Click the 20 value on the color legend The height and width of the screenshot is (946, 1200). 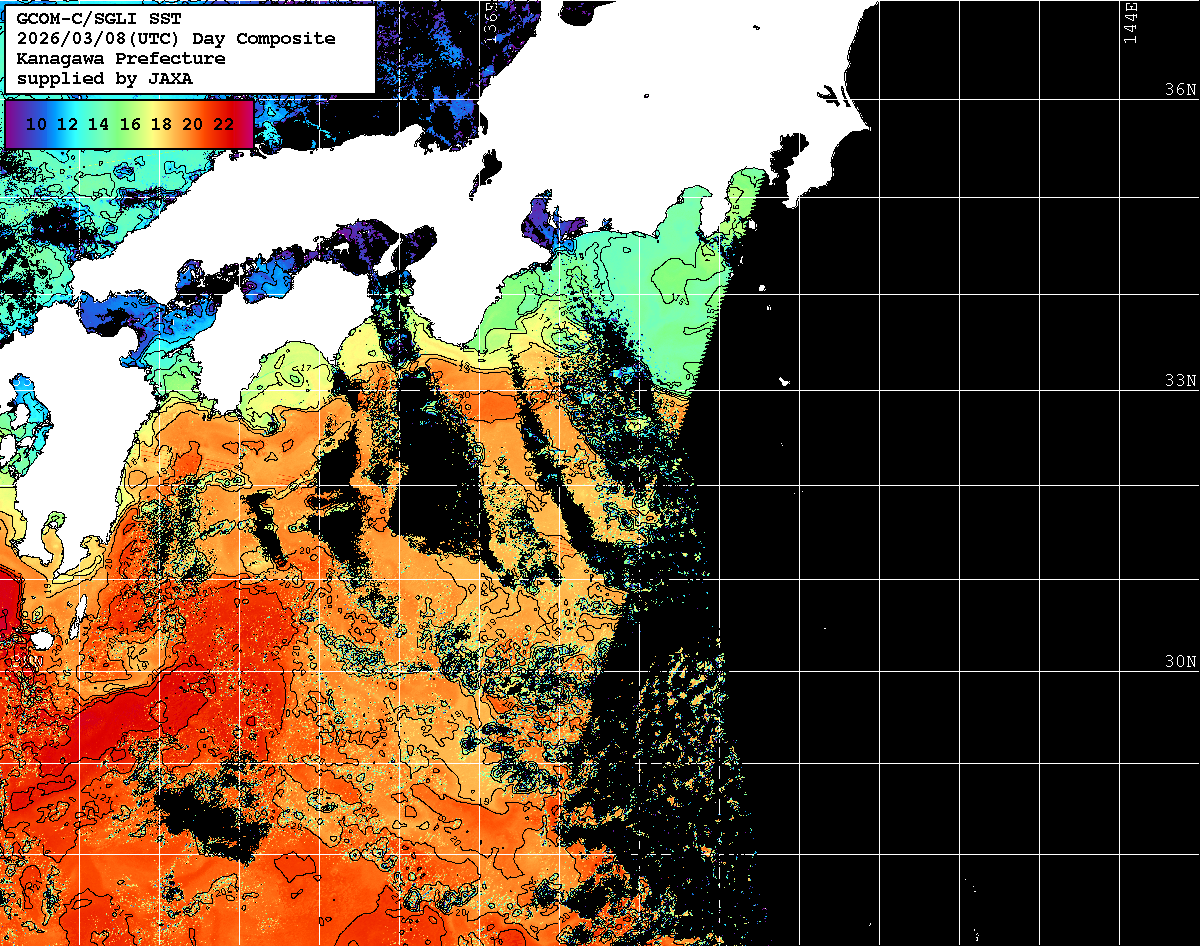(x=193, y=124)
